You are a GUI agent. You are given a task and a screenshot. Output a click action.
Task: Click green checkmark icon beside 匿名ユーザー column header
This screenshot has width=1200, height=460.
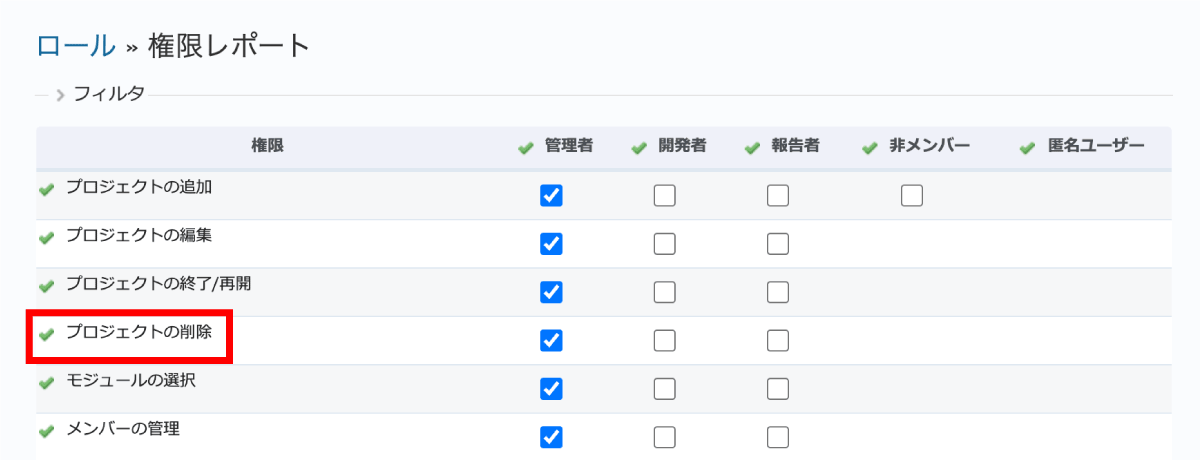pyautogui.click(x=1027, y=148)
